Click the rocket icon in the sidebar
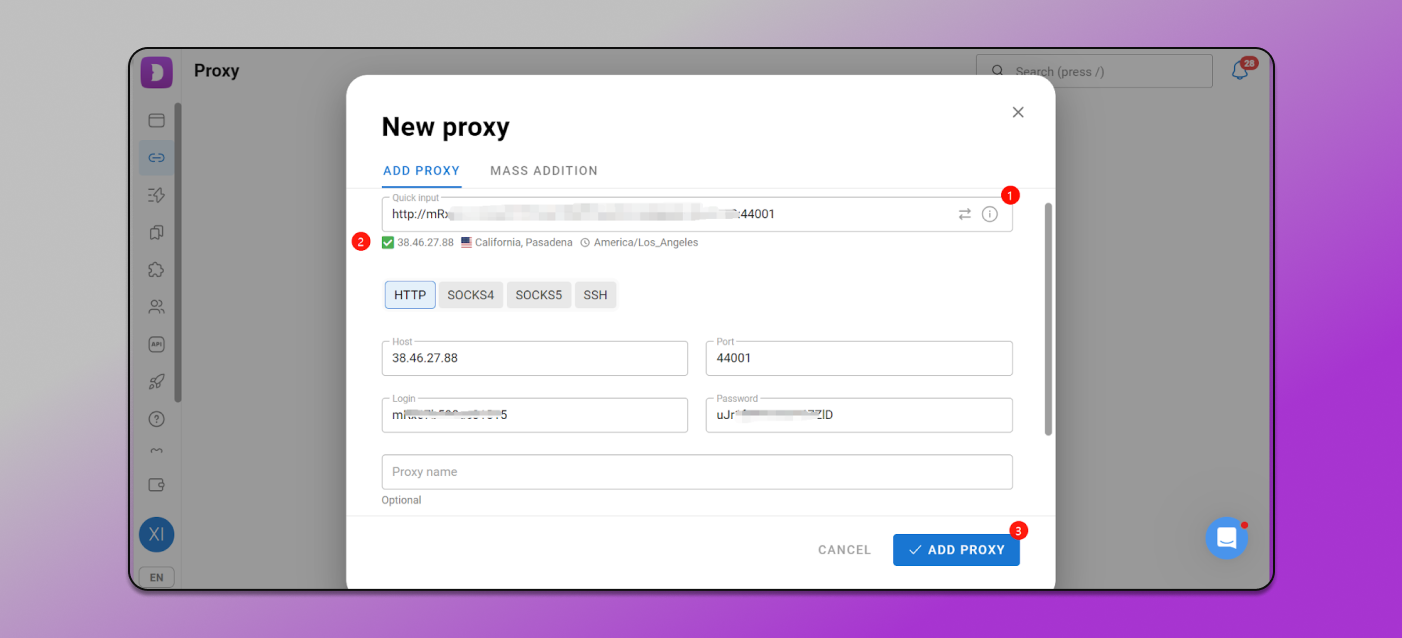1402x638 pixels. [156, 381]
